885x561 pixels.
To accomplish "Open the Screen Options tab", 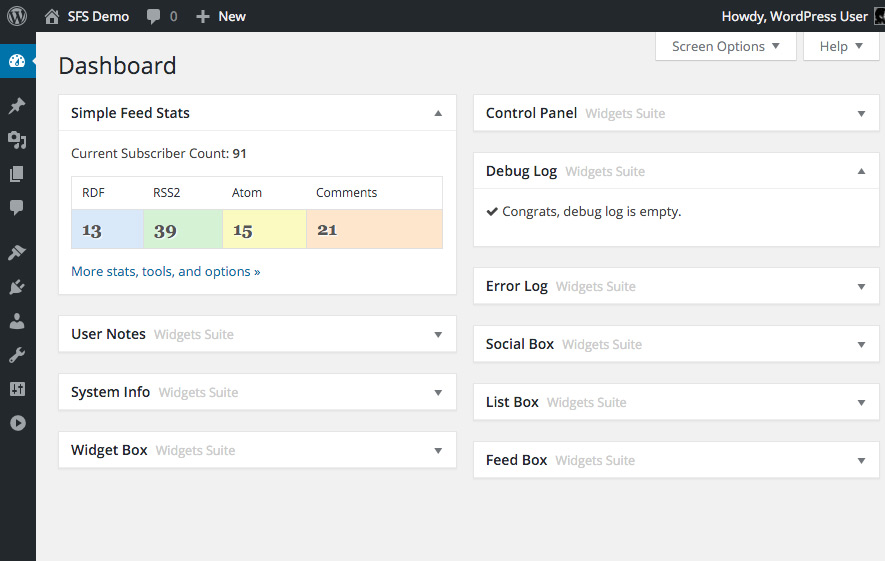I will point(726,46).
